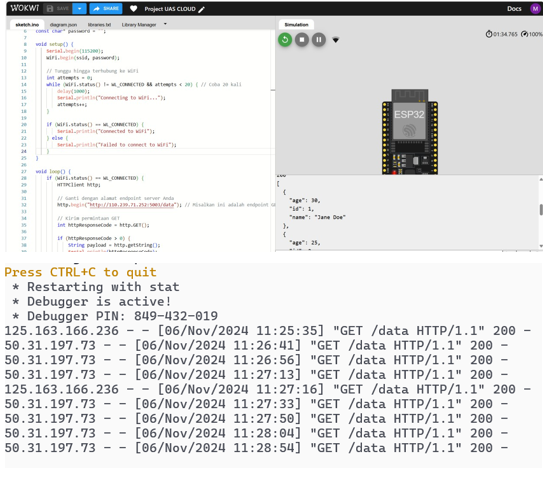
Task: Click the Wokwi logo
Action: pos(25,8)
